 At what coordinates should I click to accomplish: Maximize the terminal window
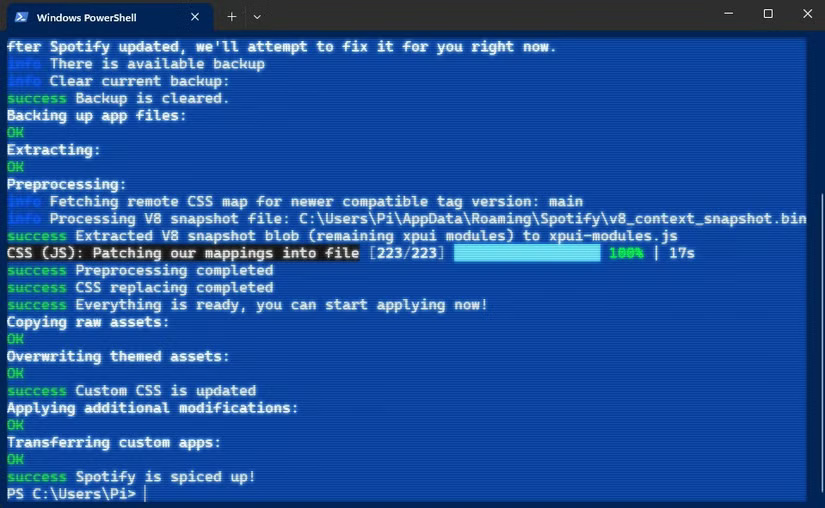tap(768, 14)
